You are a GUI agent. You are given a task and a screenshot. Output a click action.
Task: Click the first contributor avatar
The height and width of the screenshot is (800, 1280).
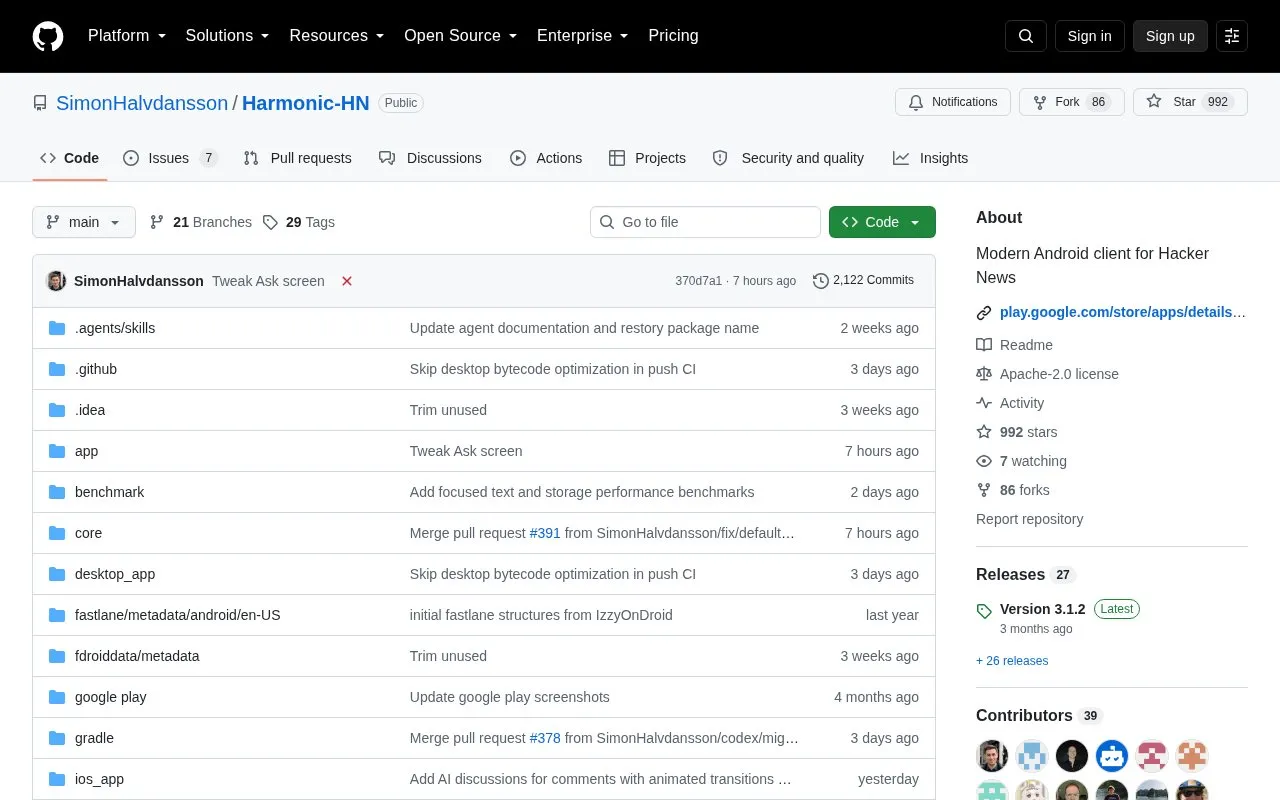992,756
